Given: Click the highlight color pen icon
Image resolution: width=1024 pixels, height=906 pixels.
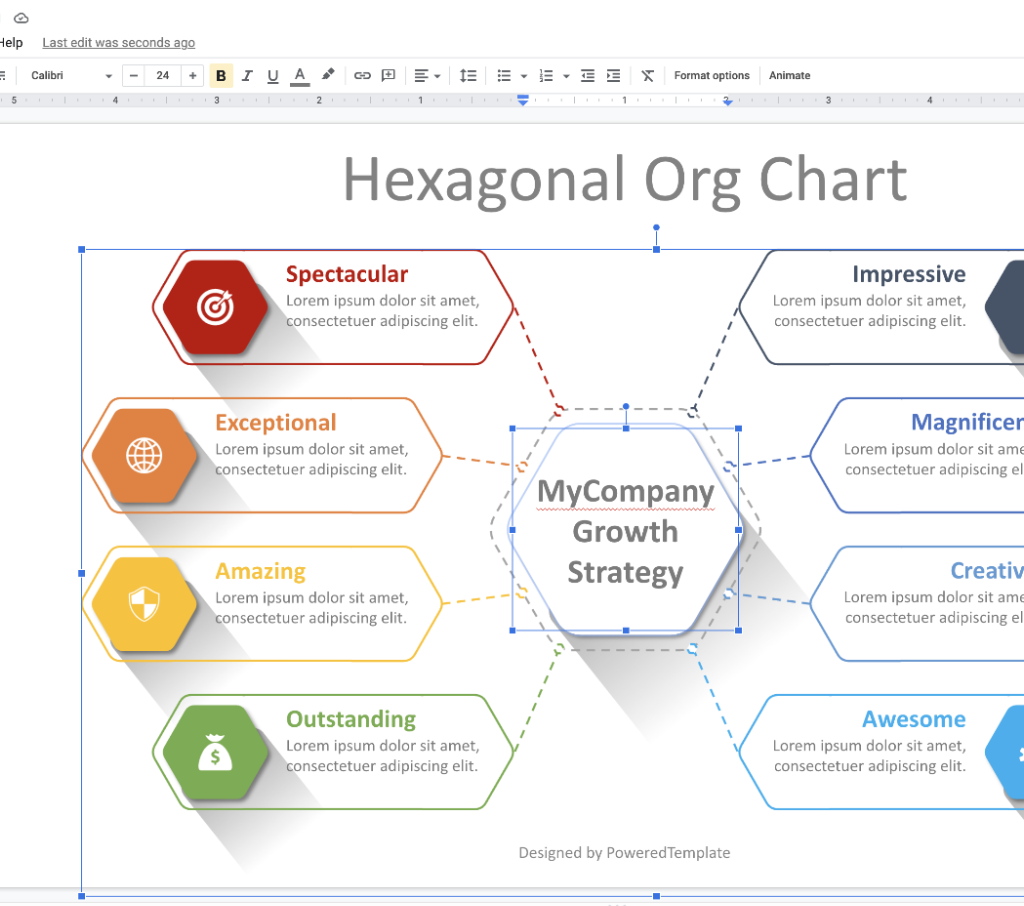Looking at the screenshot, I should point(328,76).
